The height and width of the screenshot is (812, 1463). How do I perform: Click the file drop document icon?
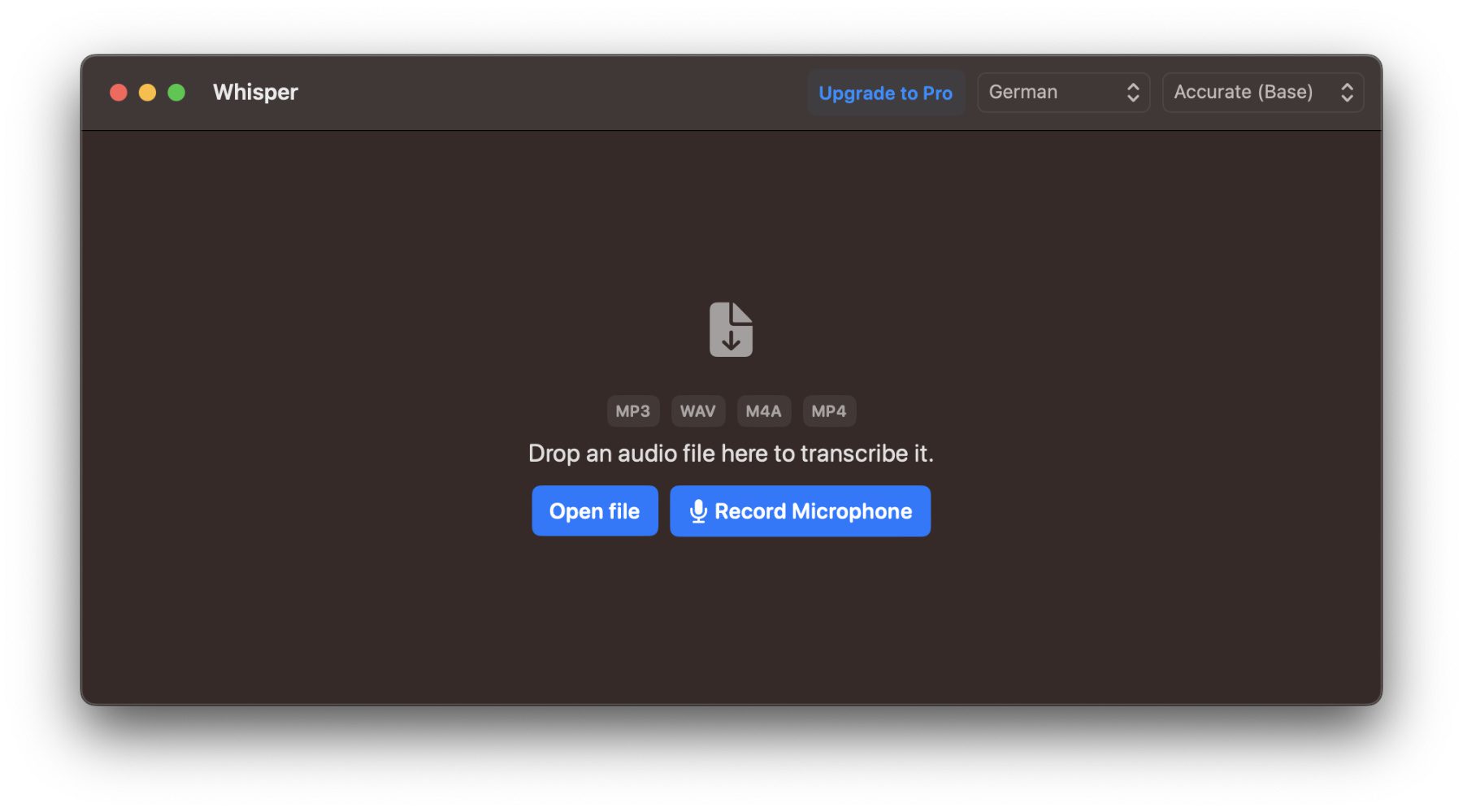pyautogui.click(x=731, y=329)
